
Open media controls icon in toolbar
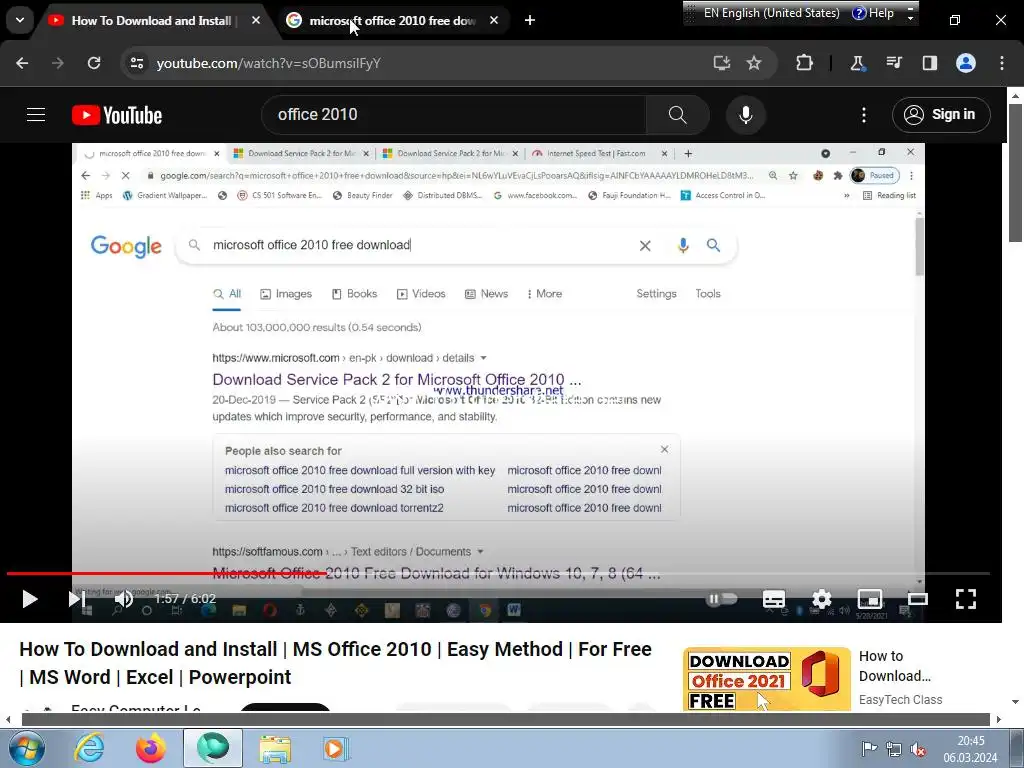[893, 63]
